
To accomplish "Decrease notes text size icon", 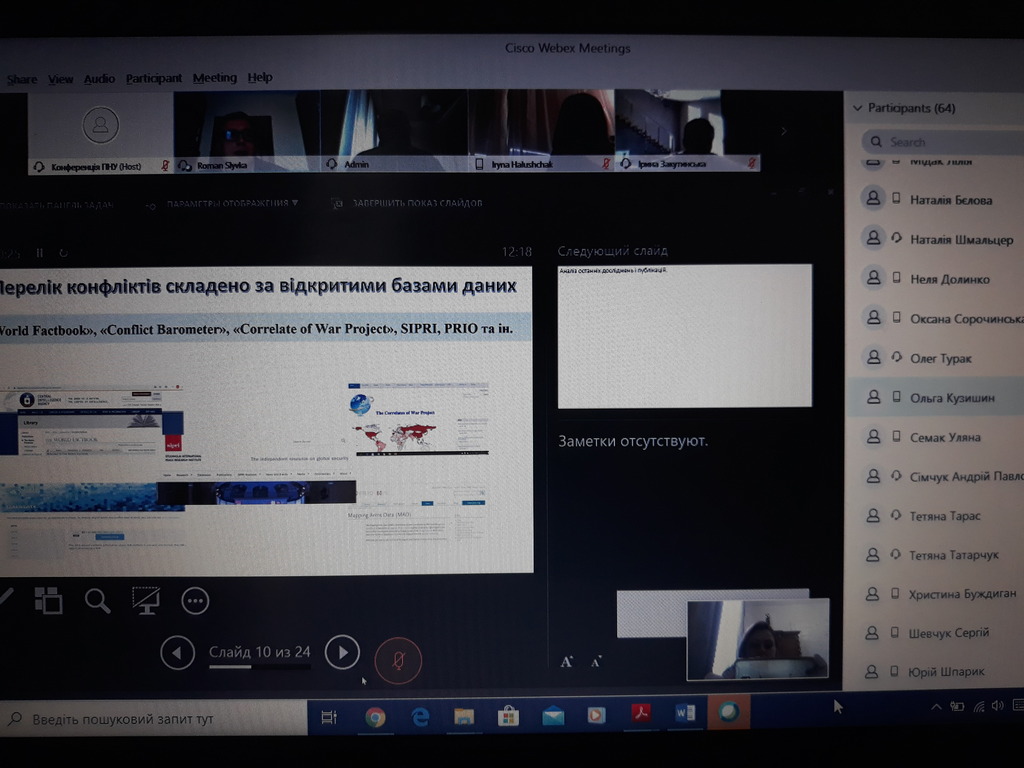I will click(596, 662).
